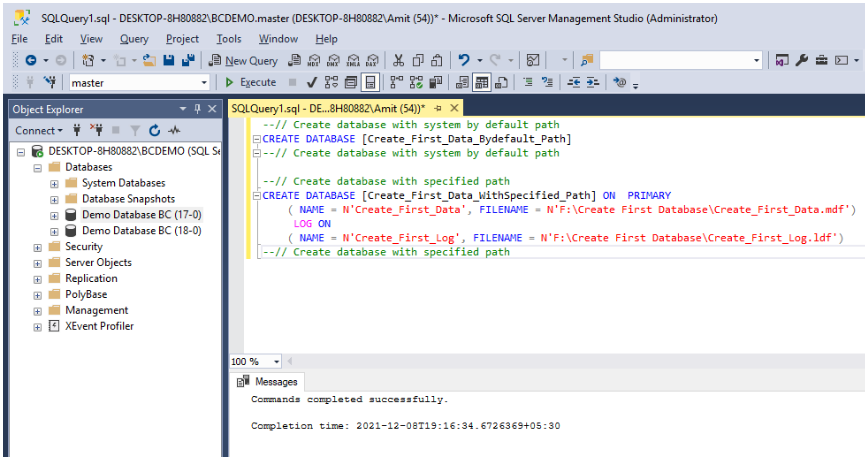The height and width of the screenshot is (457, 865).
Task: Click the Save floppy disk icon
Action: click(169, 60)
